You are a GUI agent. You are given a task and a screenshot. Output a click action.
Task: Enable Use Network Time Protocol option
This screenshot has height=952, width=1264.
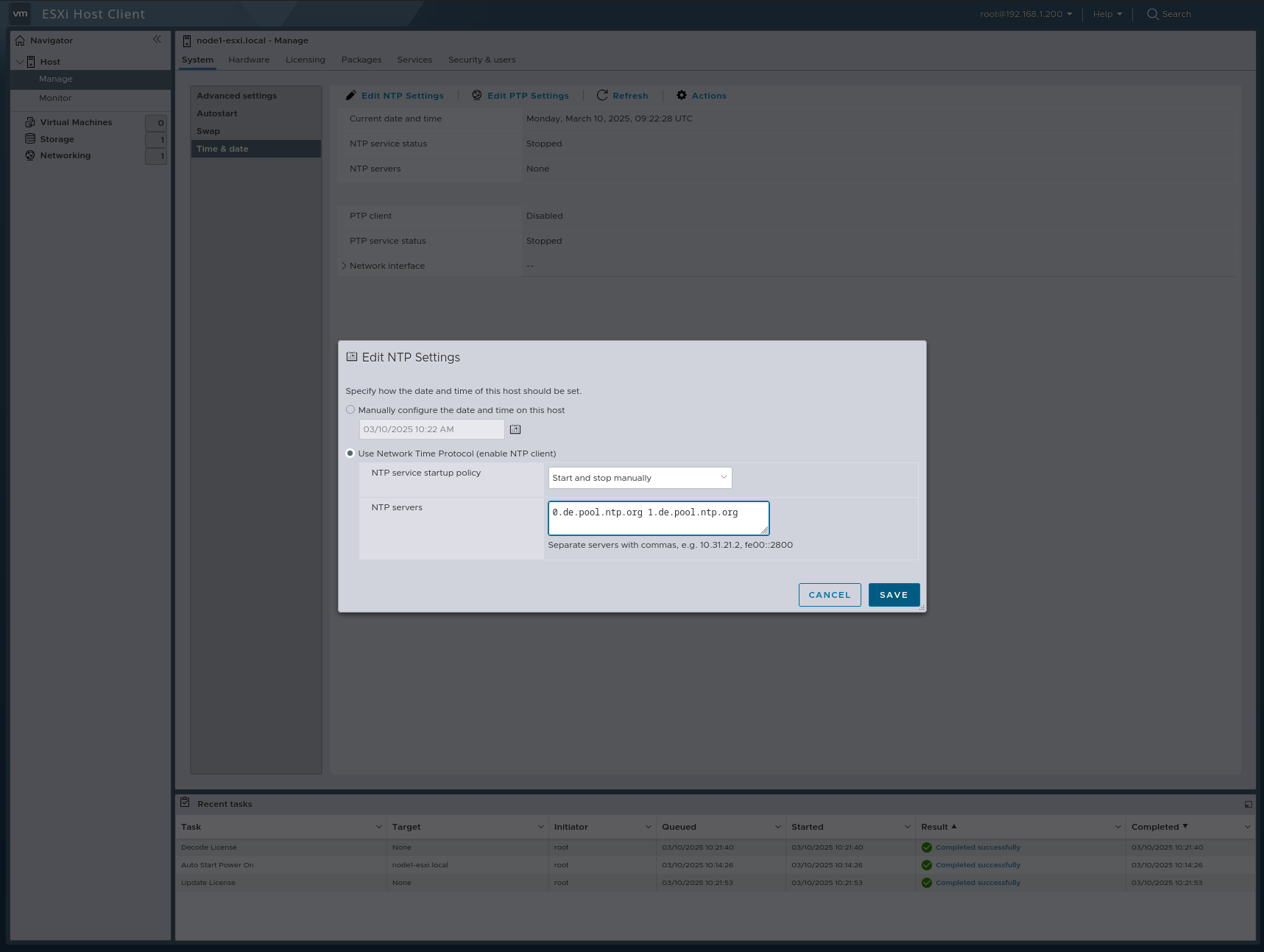coord(350,454)
